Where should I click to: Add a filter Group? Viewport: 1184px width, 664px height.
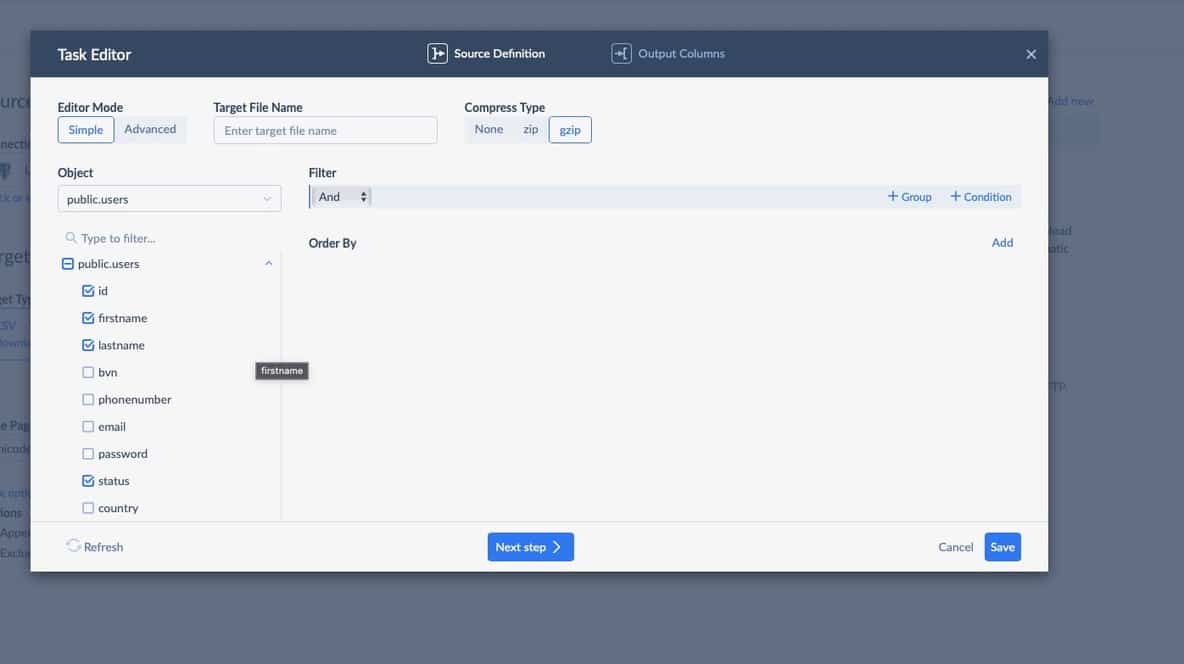[909, 197]
